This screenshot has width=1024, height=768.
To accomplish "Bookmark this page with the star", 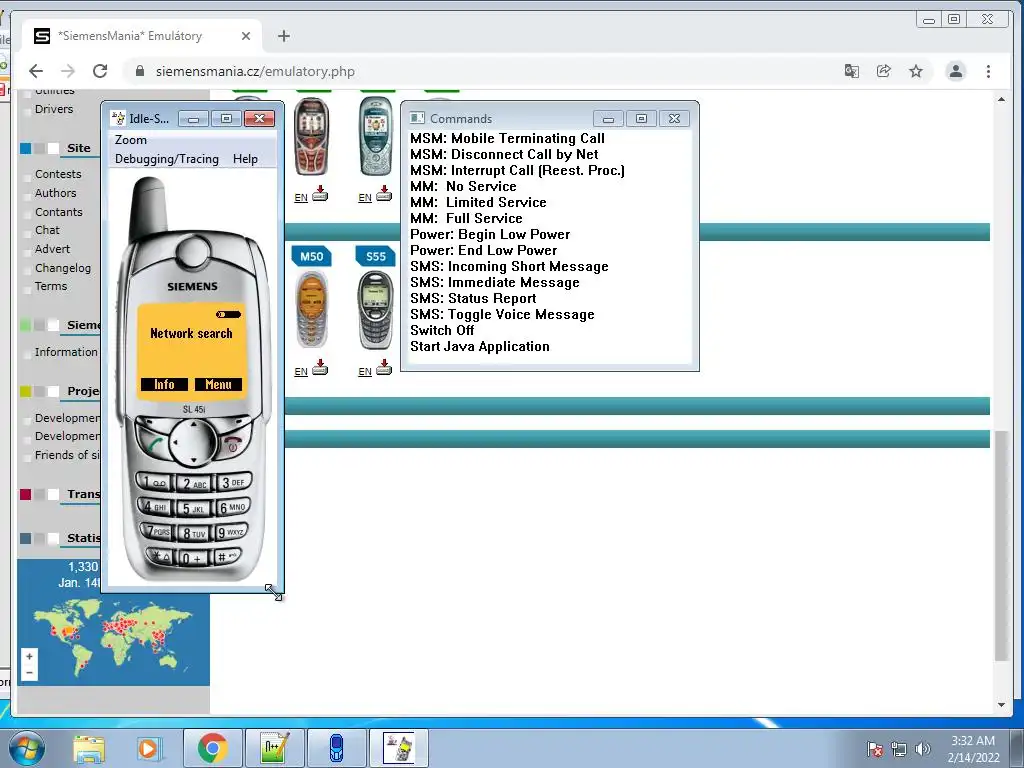I will (916, 71).
